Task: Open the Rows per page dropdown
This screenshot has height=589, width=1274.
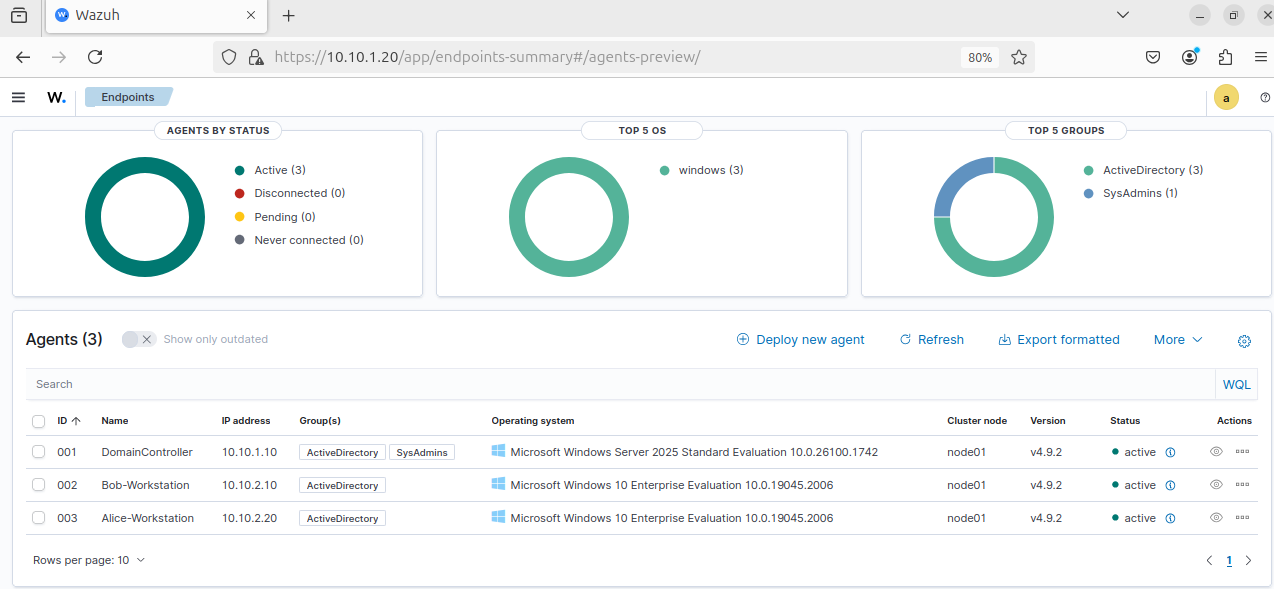Action: (88, 560)
